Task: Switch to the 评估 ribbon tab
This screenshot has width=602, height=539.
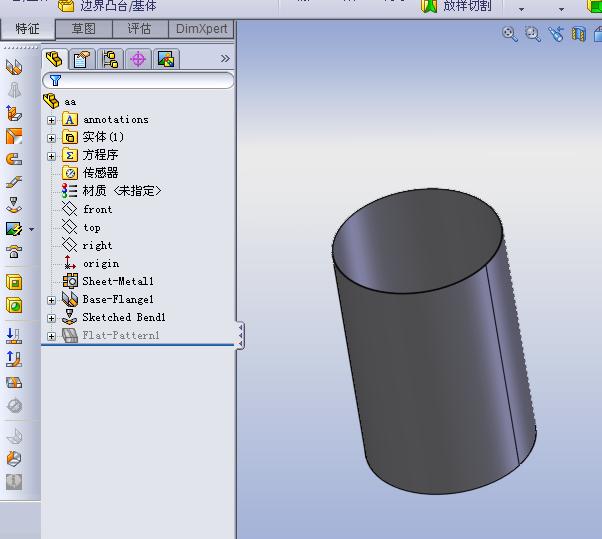Action: 140,29
